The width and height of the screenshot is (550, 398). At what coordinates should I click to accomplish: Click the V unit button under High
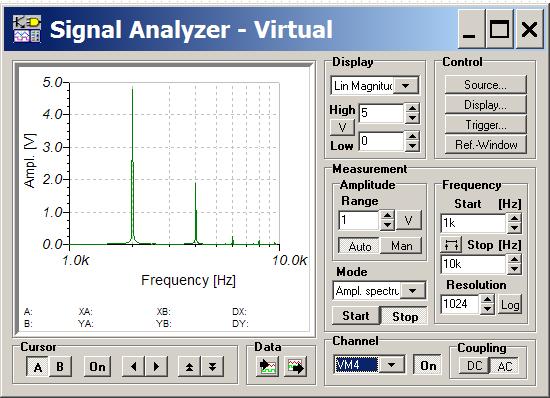coord(342,127)
